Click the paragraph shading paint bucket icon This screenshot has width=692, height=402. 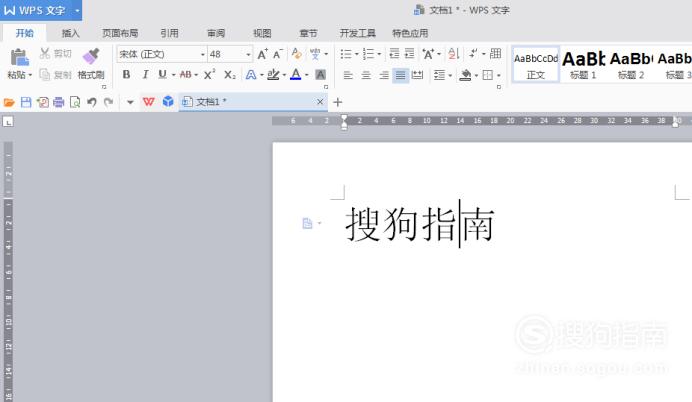pos(465,75)
